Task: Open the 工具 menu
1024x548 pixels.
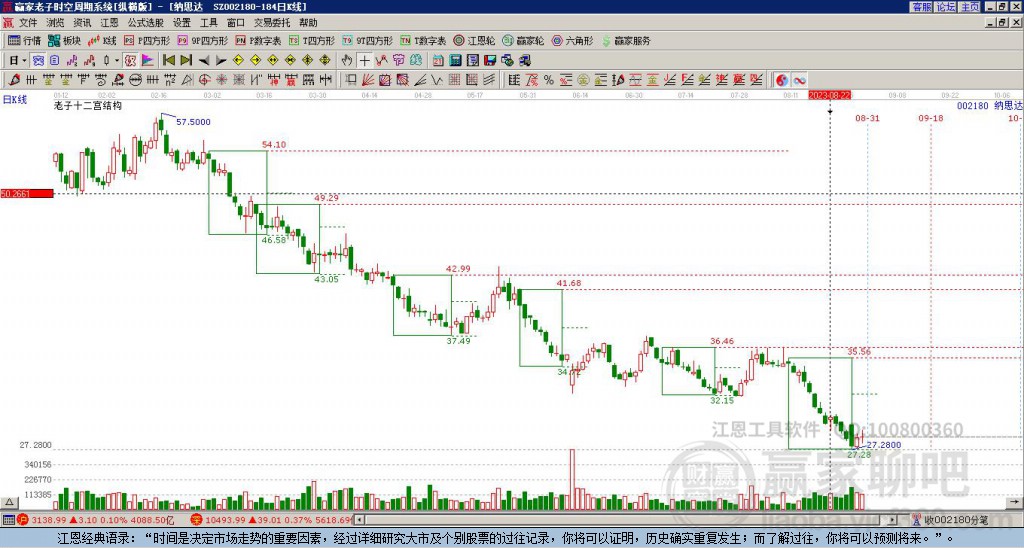Action: click(209, 23)
